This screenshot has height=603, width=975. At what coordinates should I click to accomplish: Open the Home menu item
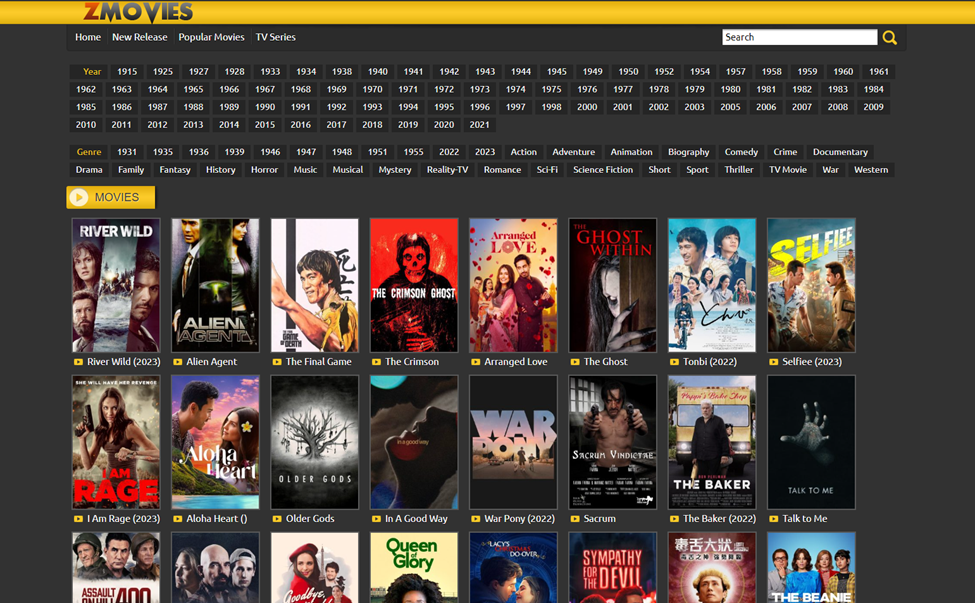tap(88, 37)
